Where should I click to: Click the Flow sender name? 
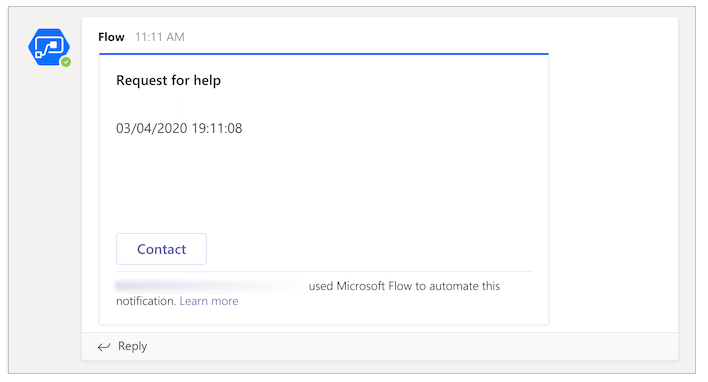pyautogui.click(x=111, y=37)
